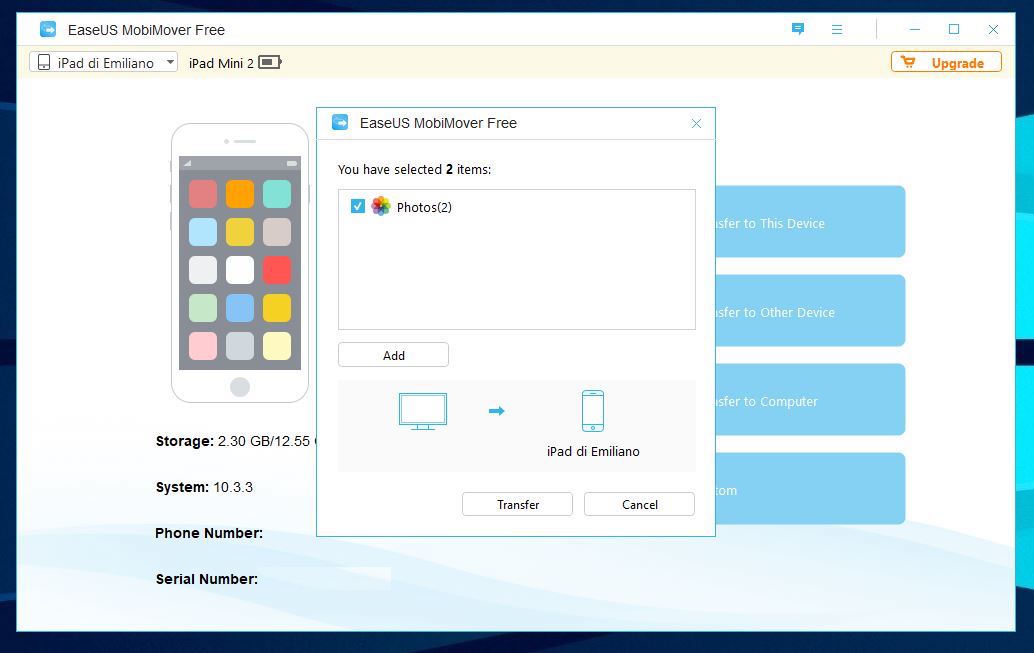This screenshot has height=653, width=1034.
Task: Click the Custom tile at the bottom
Action: pos(810,489)
